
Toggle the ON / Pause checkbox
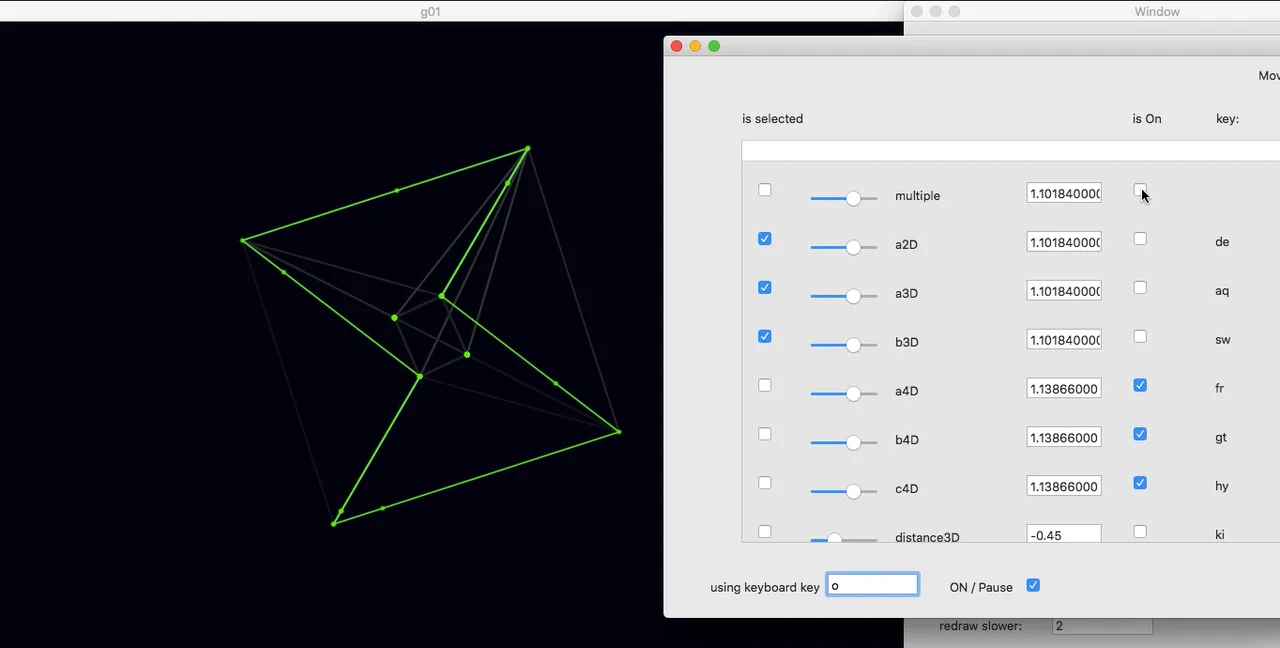[x=1033, y=586]
